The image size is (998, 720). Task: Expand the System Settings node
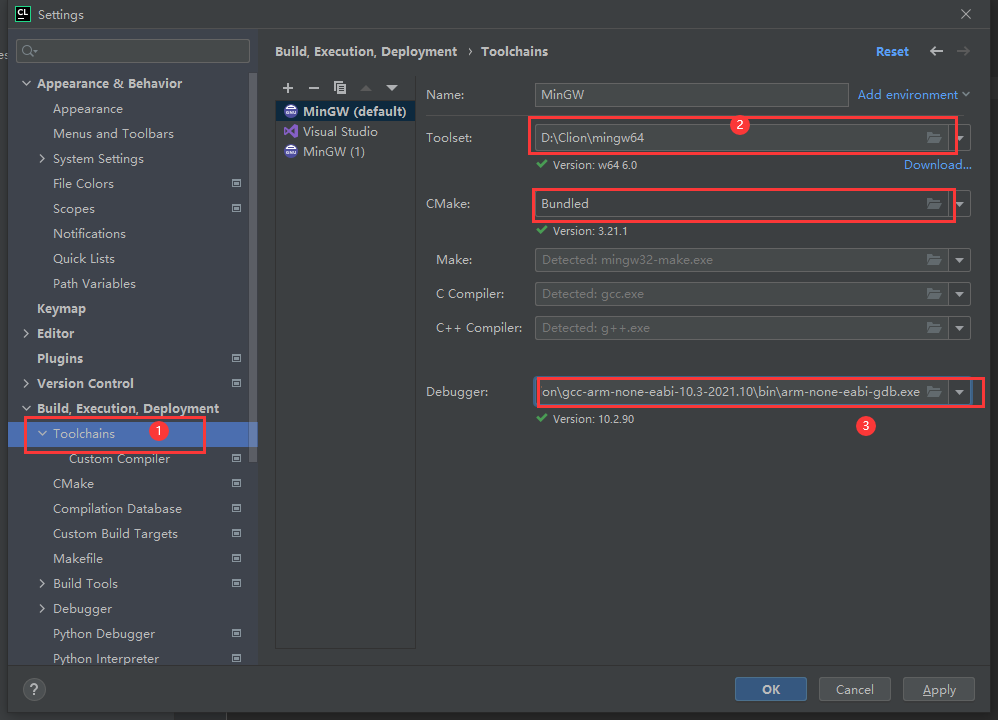tap(42, 159)
